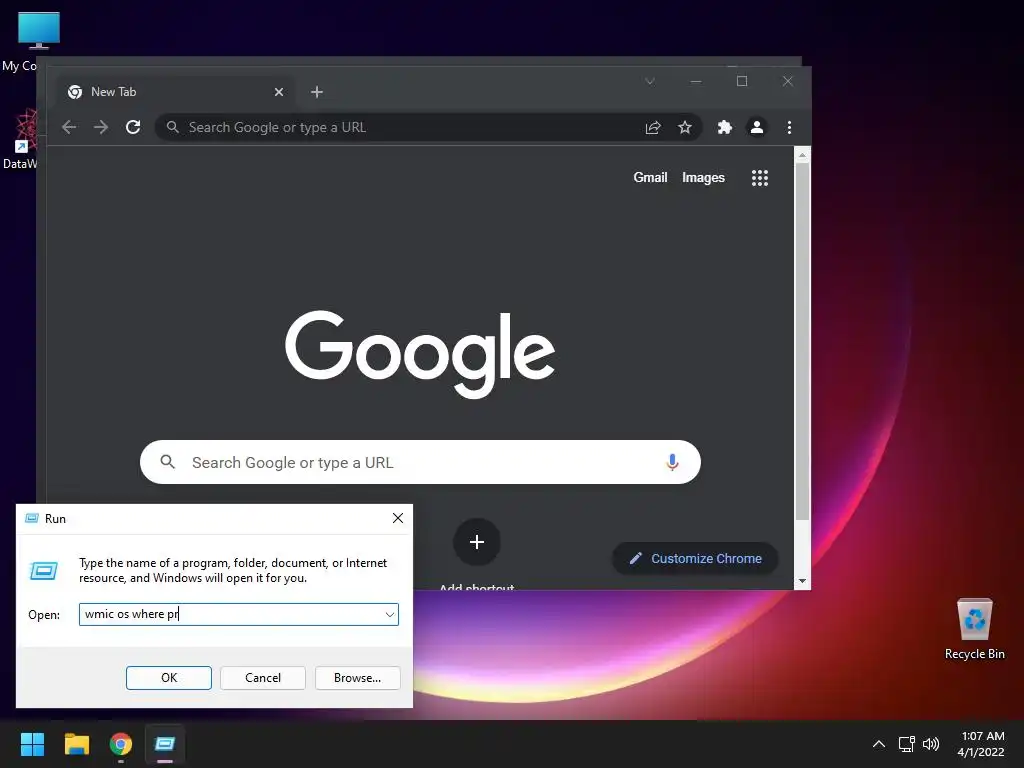The image size is (1024, 768).
Task: Show hidden system tray icons
Action: pos(879,744)
